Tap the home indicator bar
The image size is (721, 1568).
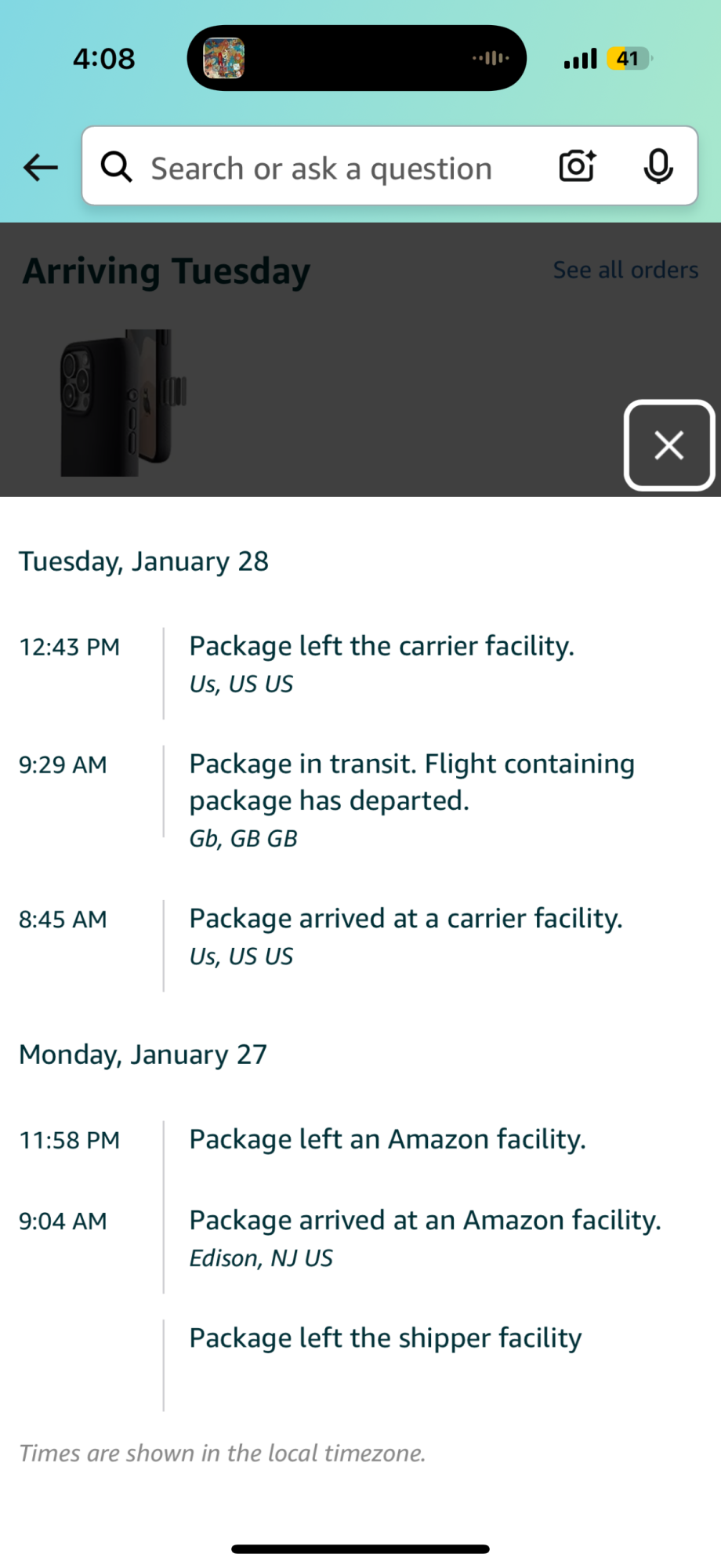[360, 1549]
